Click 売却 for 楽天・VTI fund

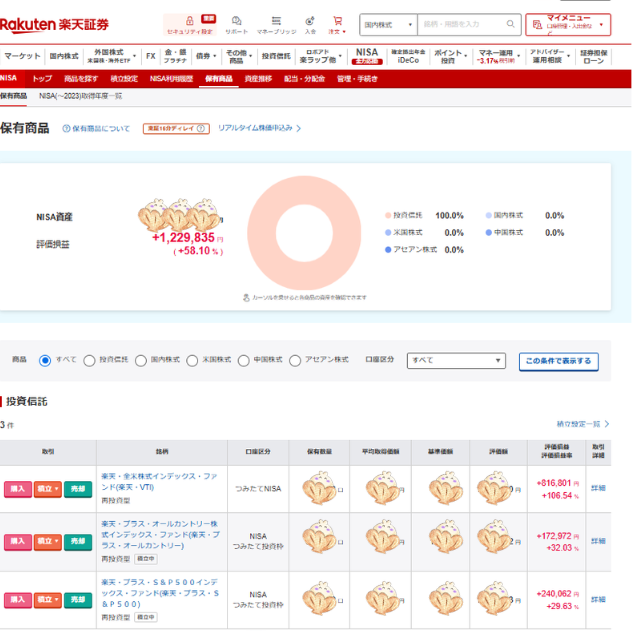click(x=78, y=489)
